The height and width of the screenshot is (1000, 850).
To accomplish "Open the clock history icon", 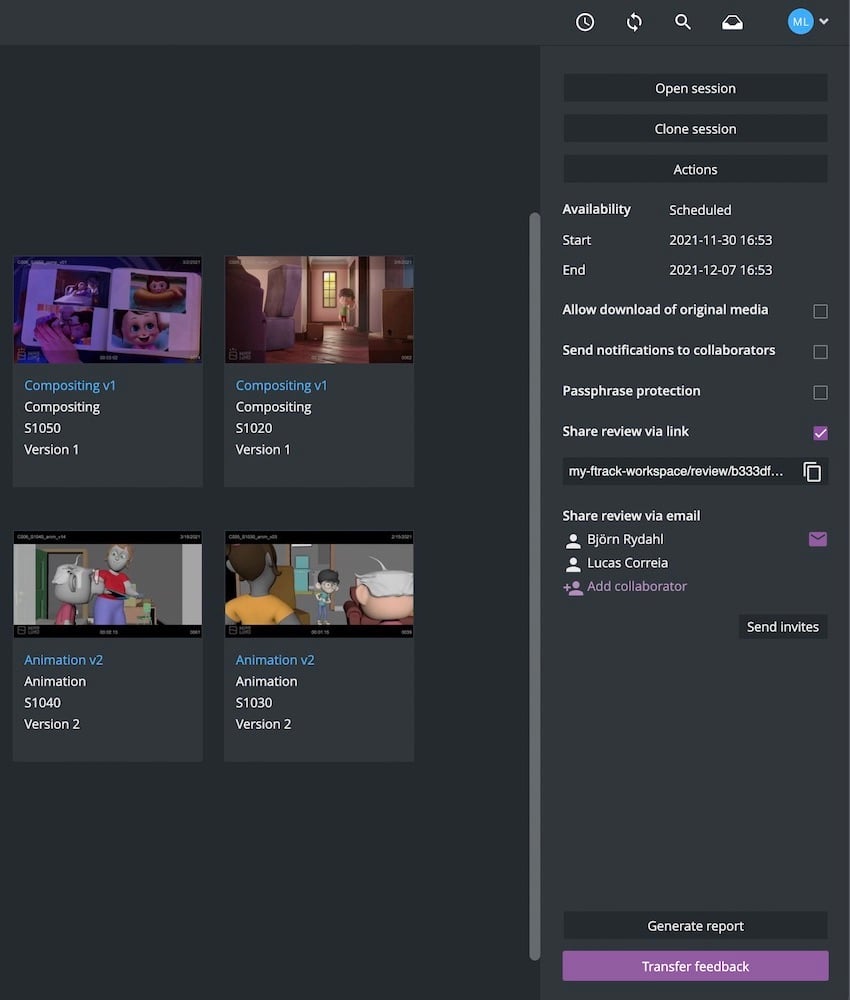I will 585,22.
